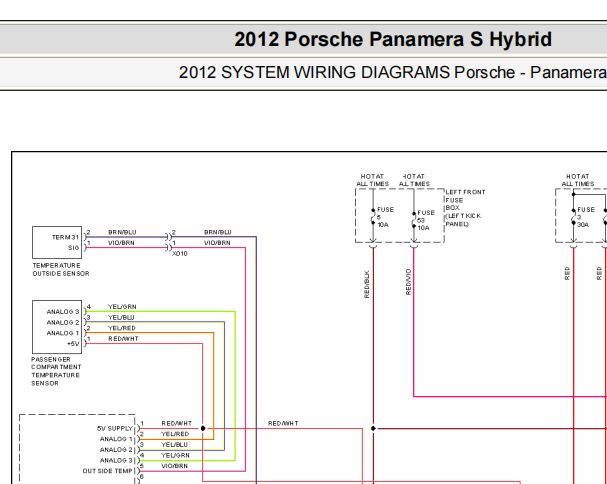Click the splice dot on the RED/WHT wire
Viewport: 607px width, 484px height.
(x=203, y=429)
